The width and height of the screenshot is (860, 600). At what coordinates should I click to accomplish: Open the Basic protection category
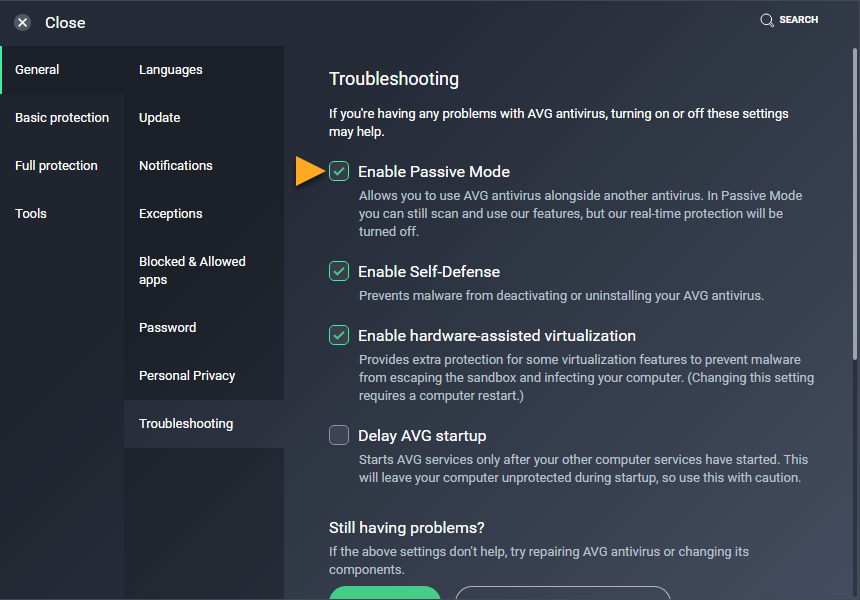coord(62,118)
